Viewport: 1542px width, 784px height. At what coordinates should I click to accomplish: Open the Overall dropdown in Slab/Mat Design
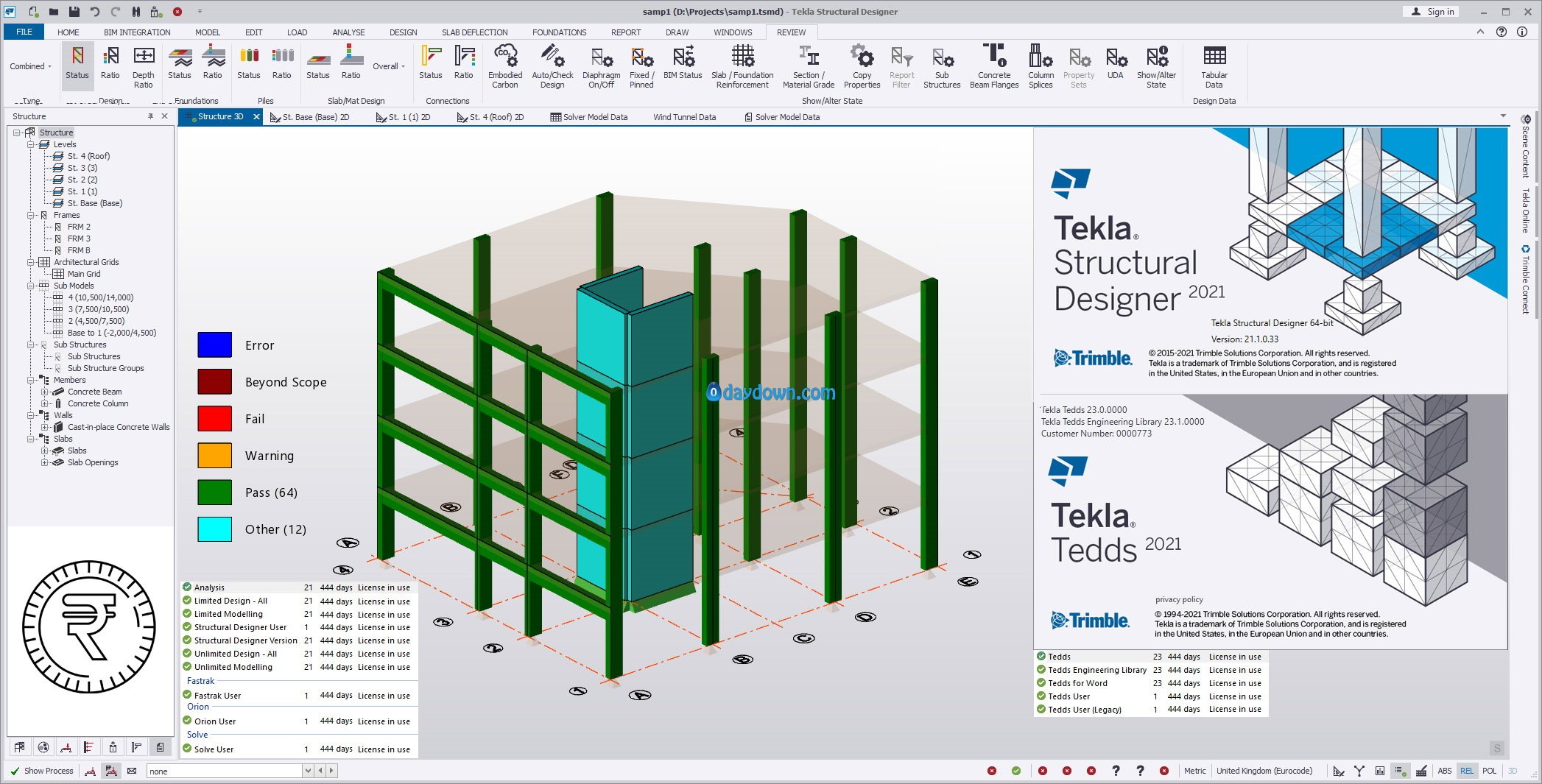click(x=389, y=66)
